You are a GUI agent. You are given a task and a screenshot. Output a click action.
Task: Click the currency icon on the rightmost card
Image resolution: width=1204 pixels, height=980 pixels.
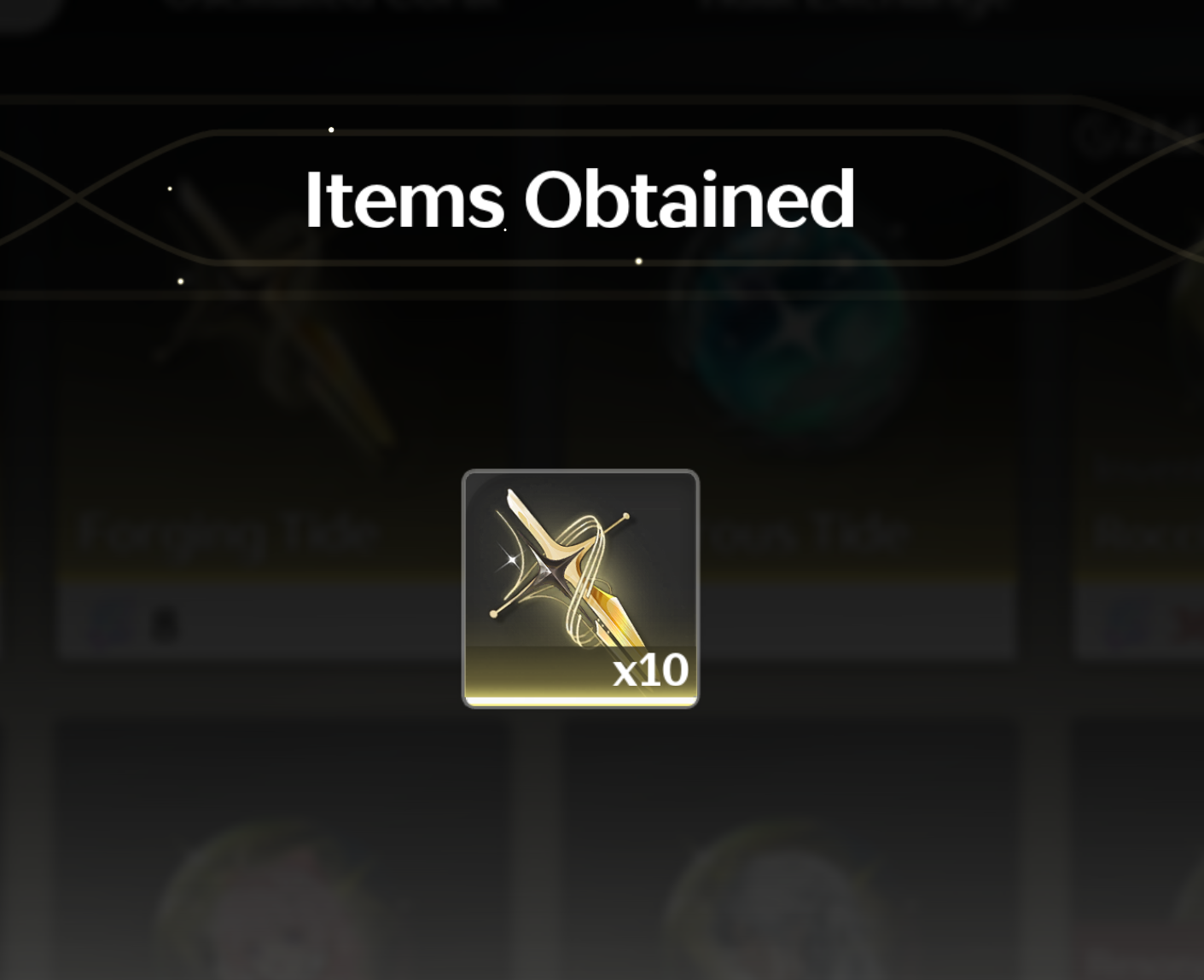click(1125, 622)
